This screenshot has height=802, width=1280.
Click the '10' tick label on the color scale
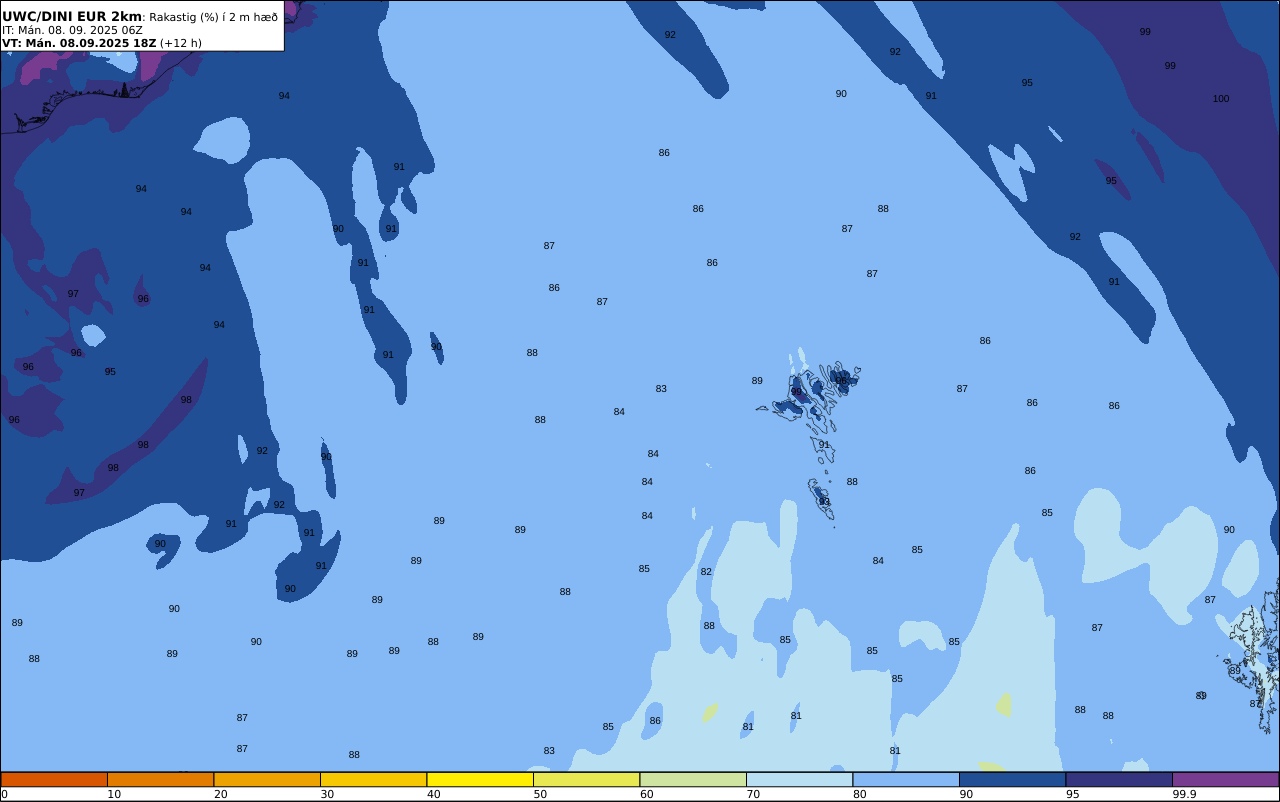tap(114, 794)
